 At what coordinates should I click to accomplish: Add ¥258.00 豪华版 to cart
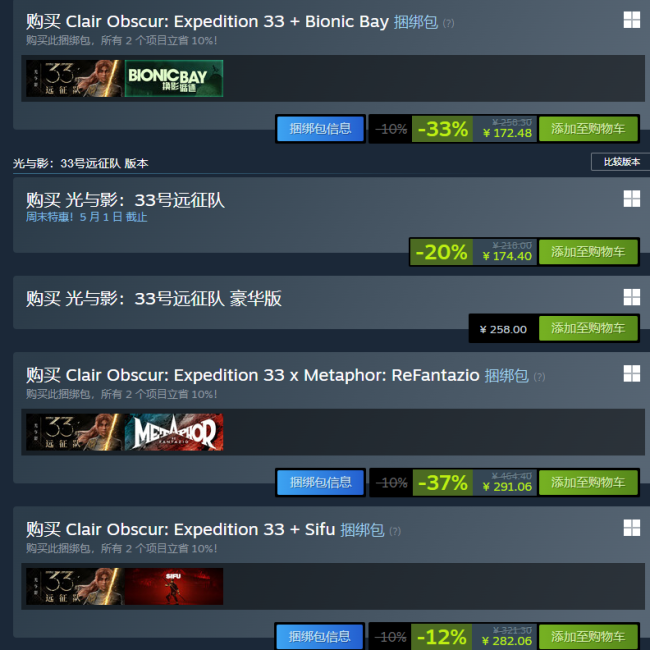pos(588,328)
